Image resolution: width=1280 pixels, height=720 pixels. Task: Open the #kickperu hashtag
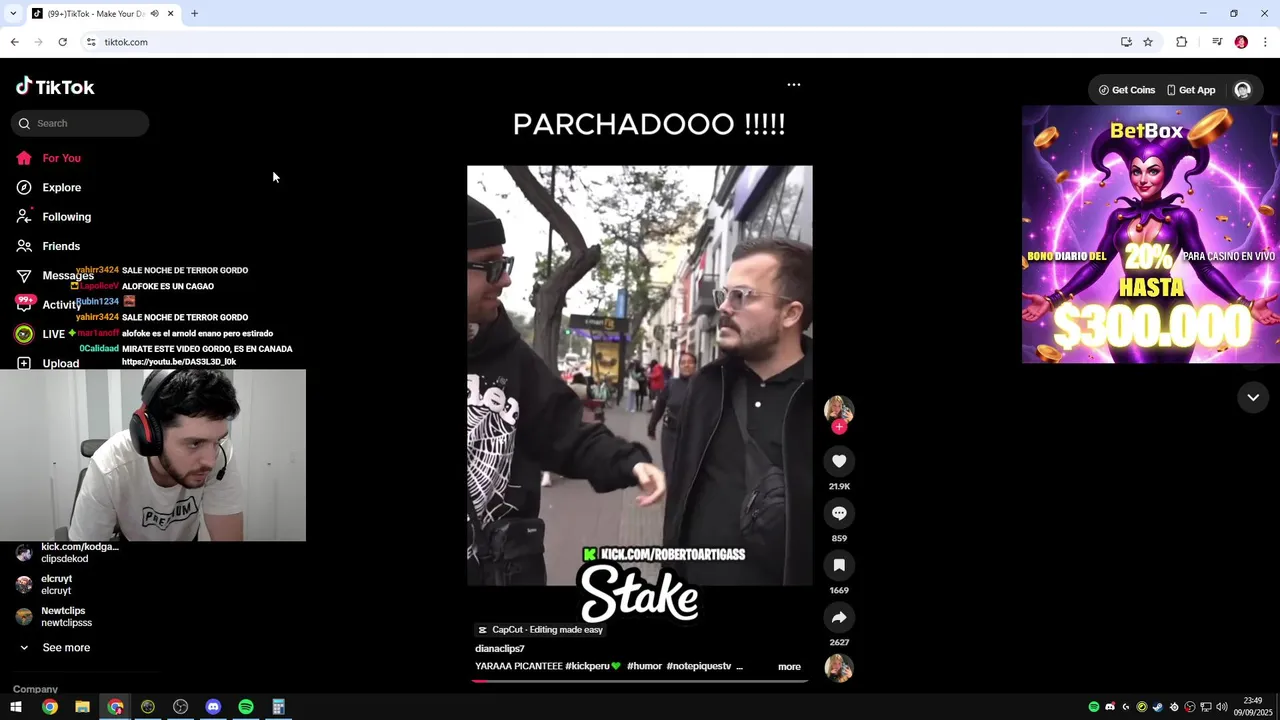(593, 666)
